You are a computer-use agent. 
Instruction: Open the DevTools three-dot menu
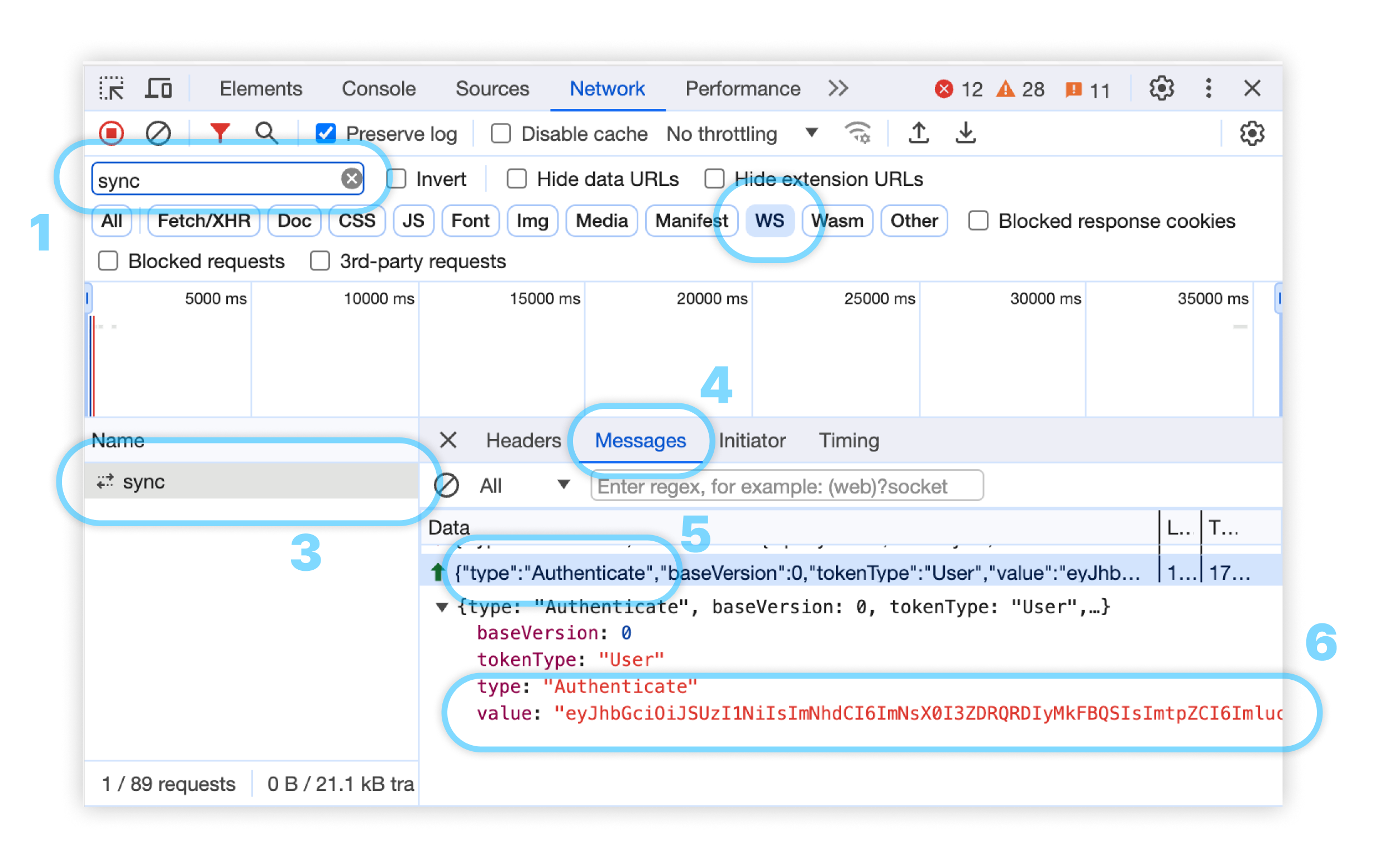1208,88
